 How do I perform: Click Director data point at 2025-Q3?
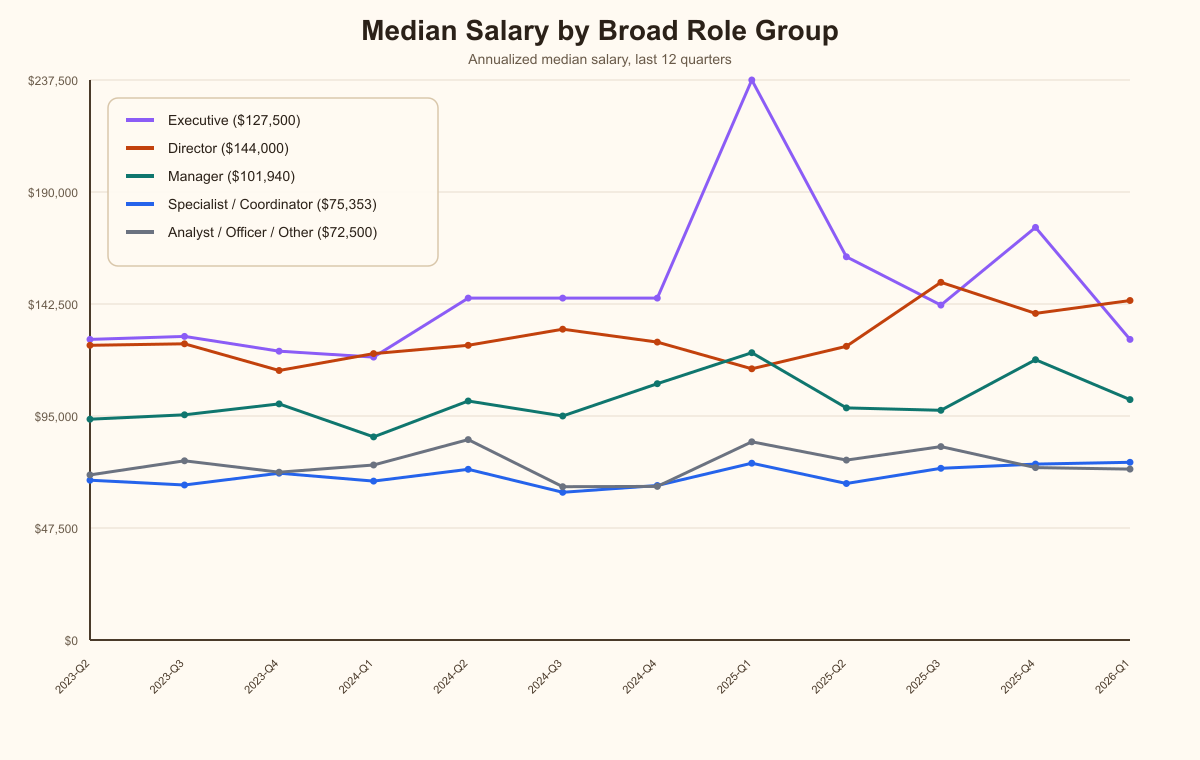[x=941, y=282]
